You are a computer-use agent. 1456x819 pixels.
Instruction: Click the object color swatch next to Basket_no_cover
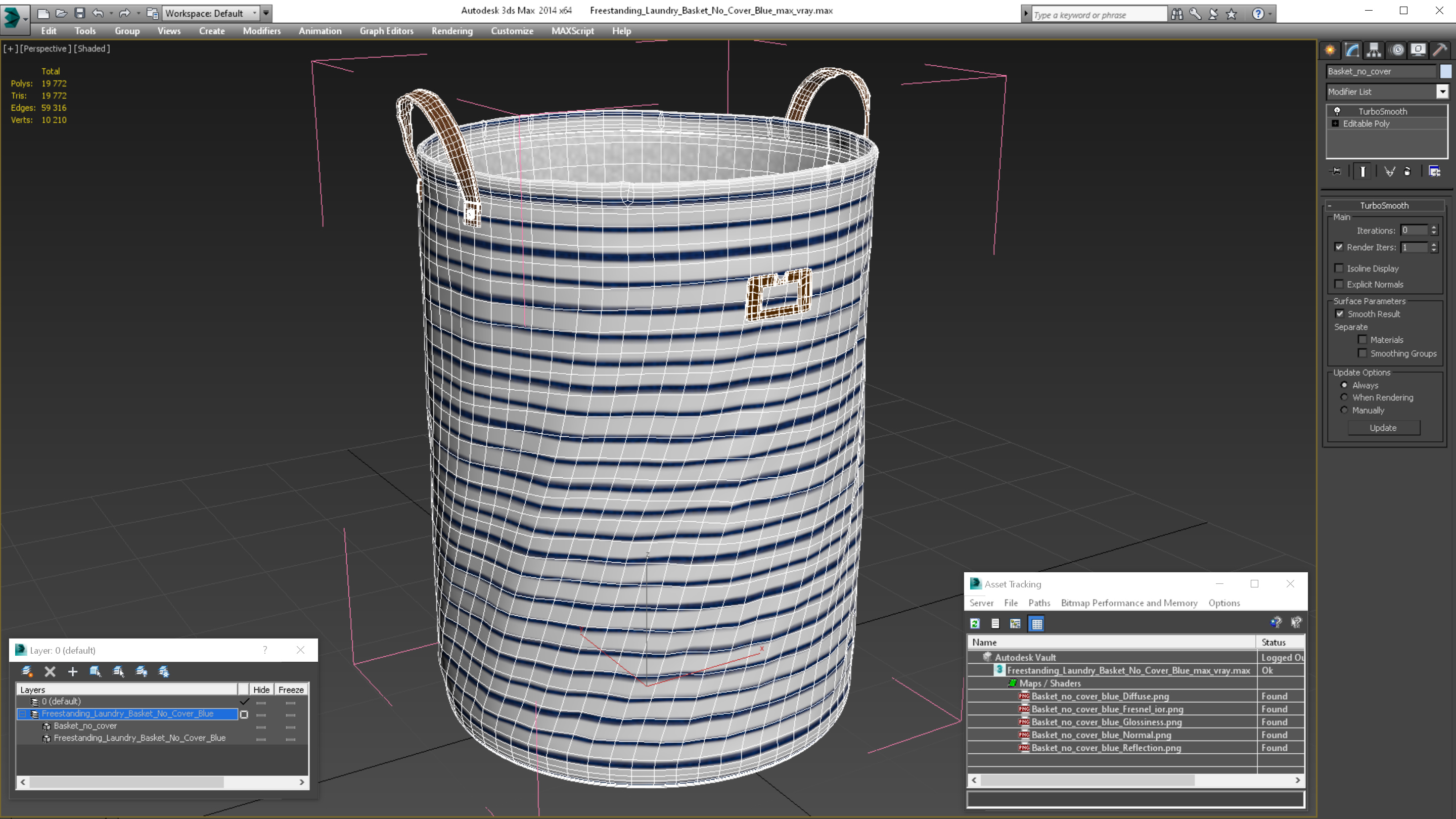point(1445,71)
